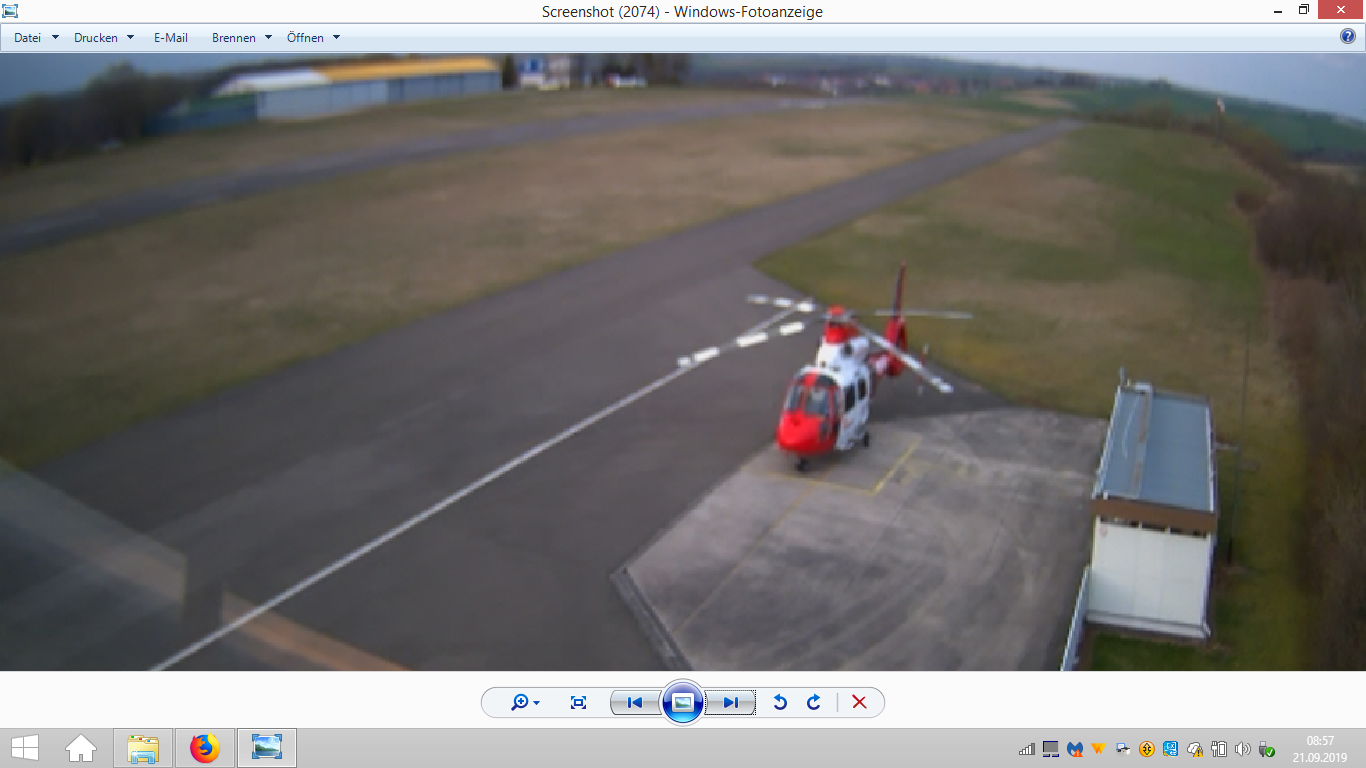Launch Firefox from the taskbar
The height and width of the screenshot is (768, 1366).
[x=204, y=748]
